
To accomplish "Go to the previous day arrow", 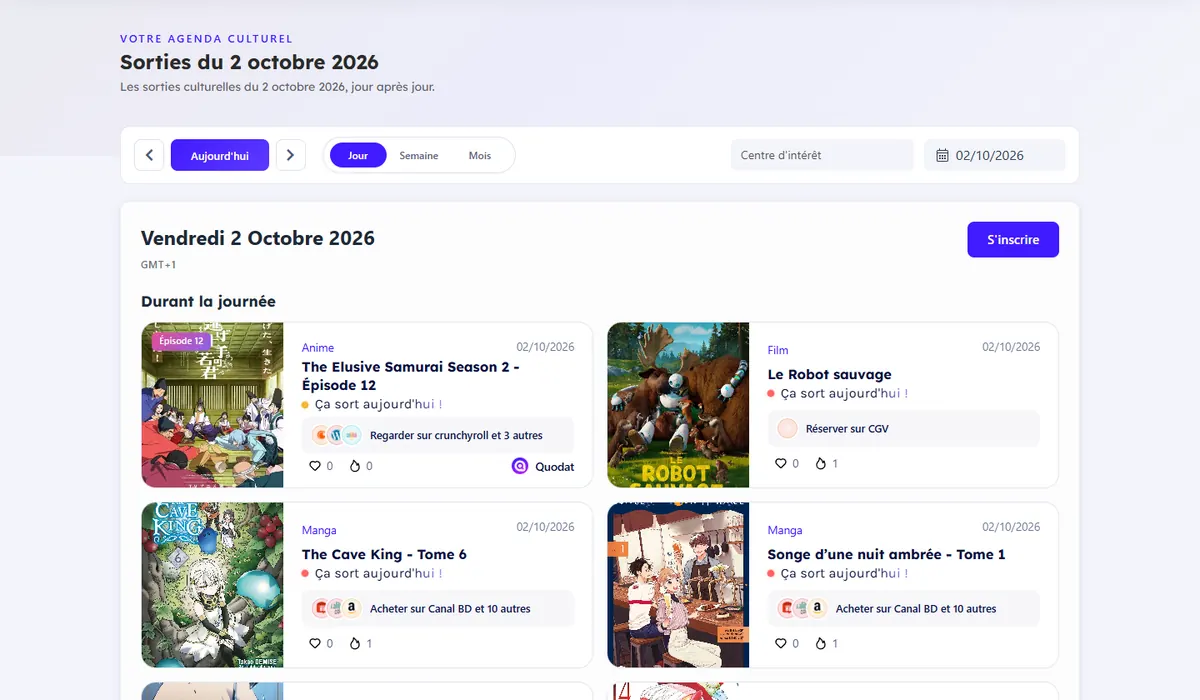I will coord(149,155).
